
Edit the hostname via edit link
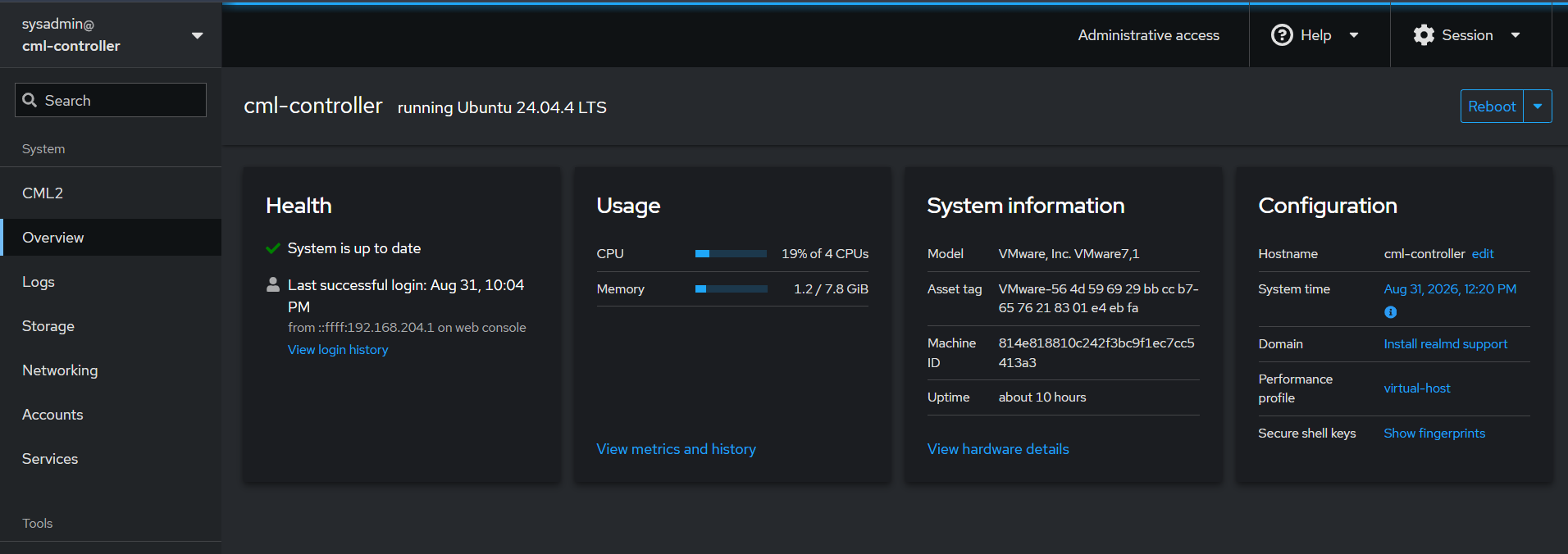coord(1483,254)
